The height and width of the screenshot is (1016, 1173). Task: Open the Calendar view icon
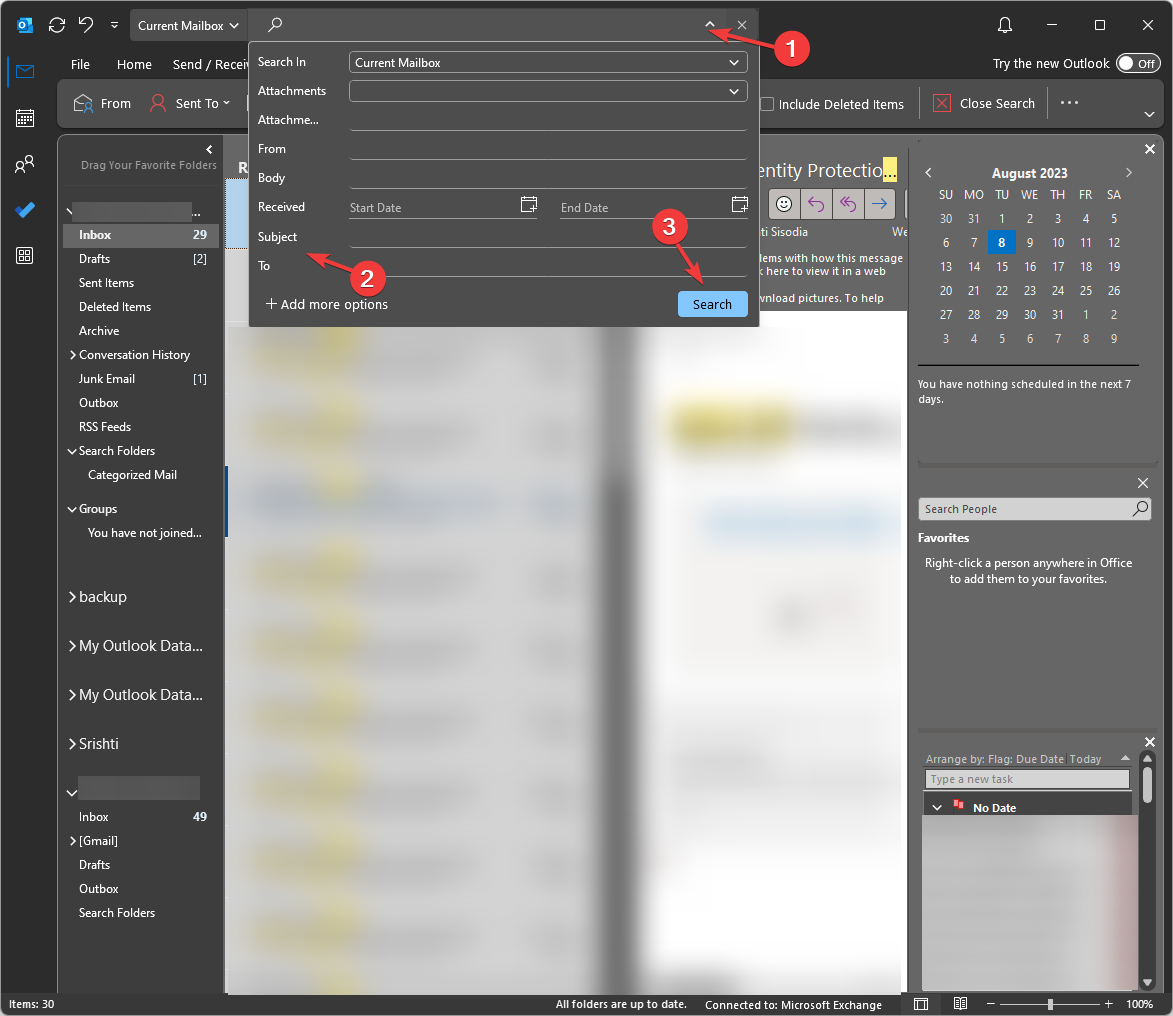pyautogui.click(x=25, y=117)
